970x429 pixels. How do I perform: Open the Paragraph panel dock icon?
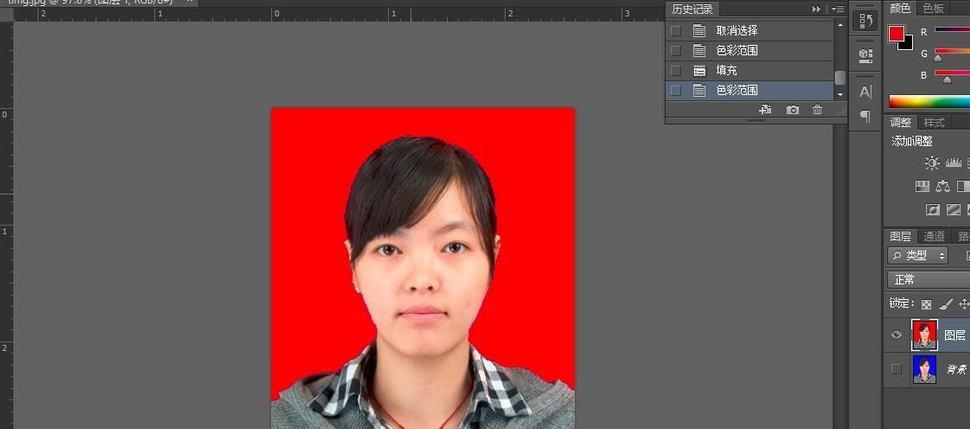click(865, 116)
